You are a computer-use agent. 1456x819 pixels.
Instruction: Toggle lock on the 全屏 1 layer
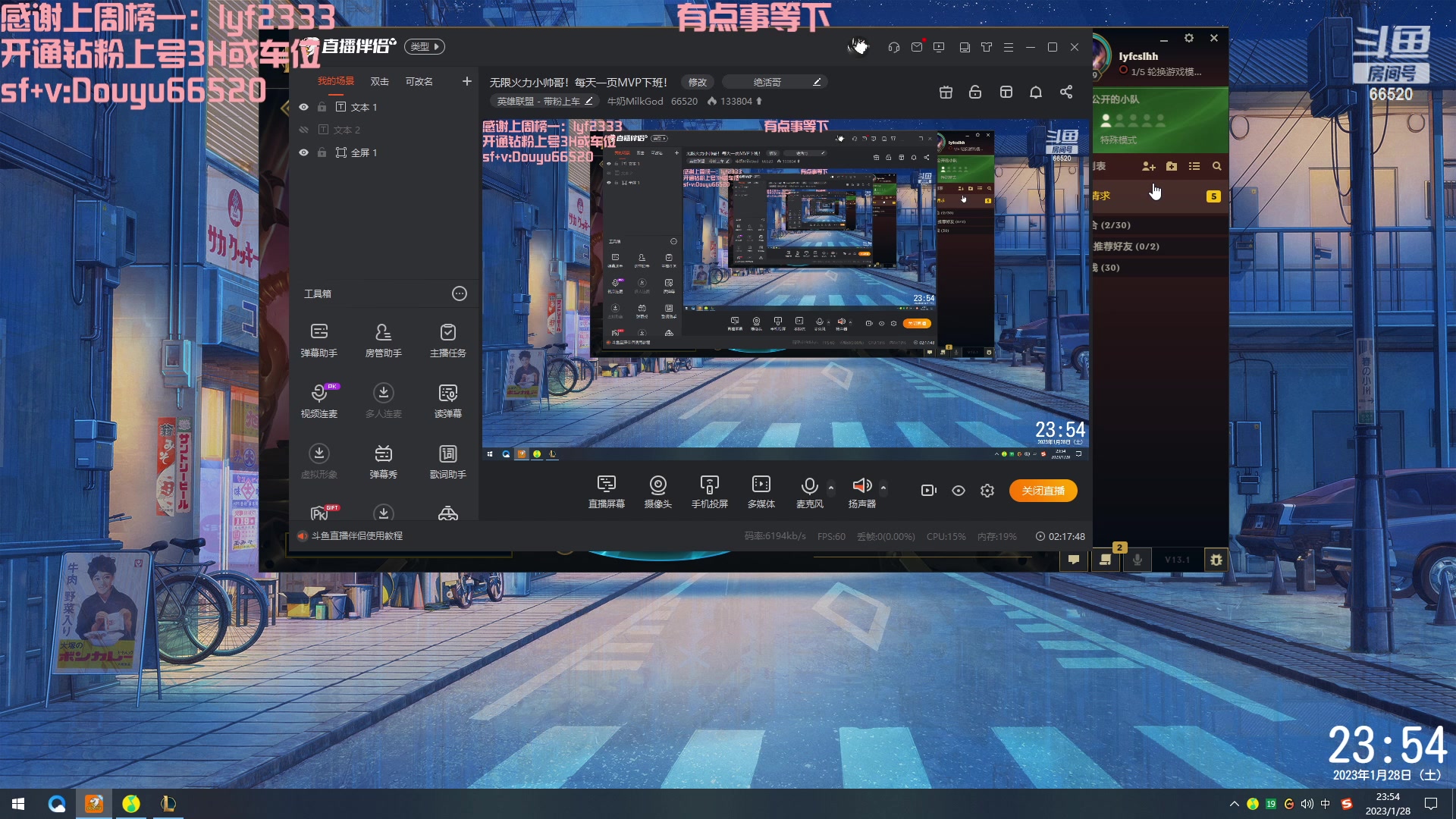point(322,152)
